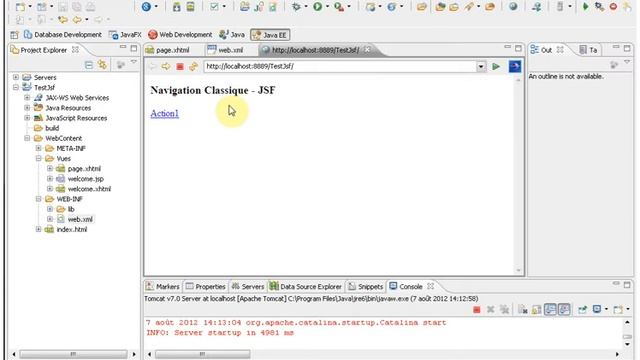Click the Console horizontal scrollbar thumb
Viewport: 640px width, 360px height.
pos(202,354)
